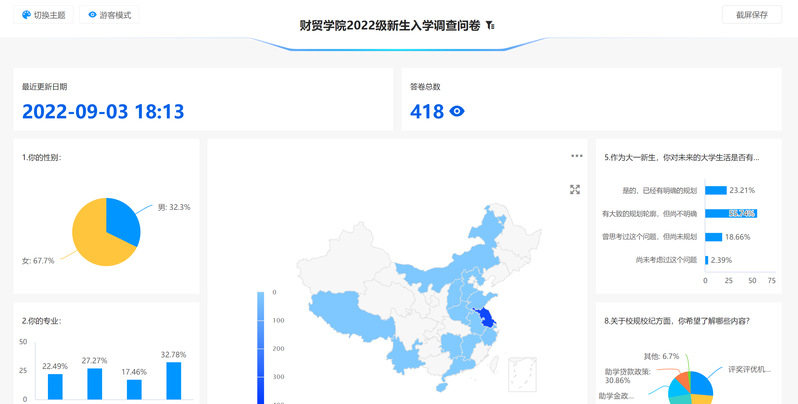Click the 18.66% bar in question 5 chart
Screen dimensions: 798x404
[712, 237]
